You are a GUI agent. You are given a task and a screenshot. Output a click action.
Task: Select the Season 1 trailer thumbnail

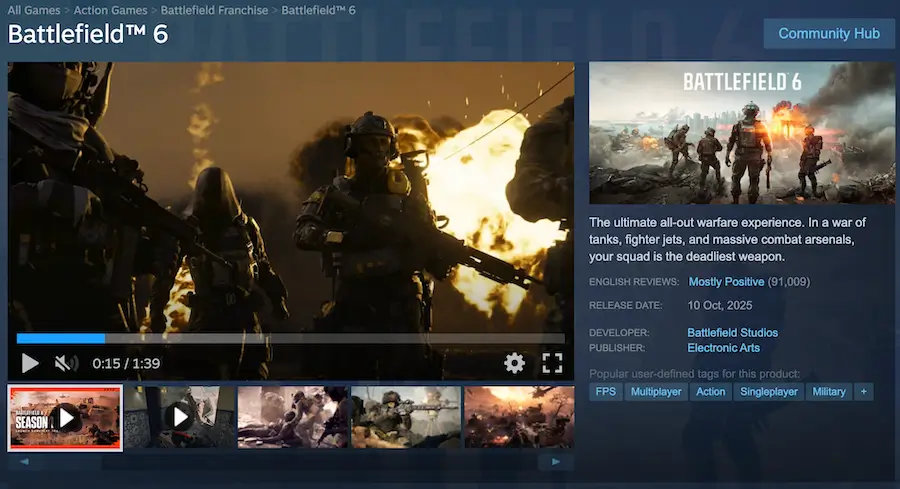pyautogui.click(x=65, y=418)
